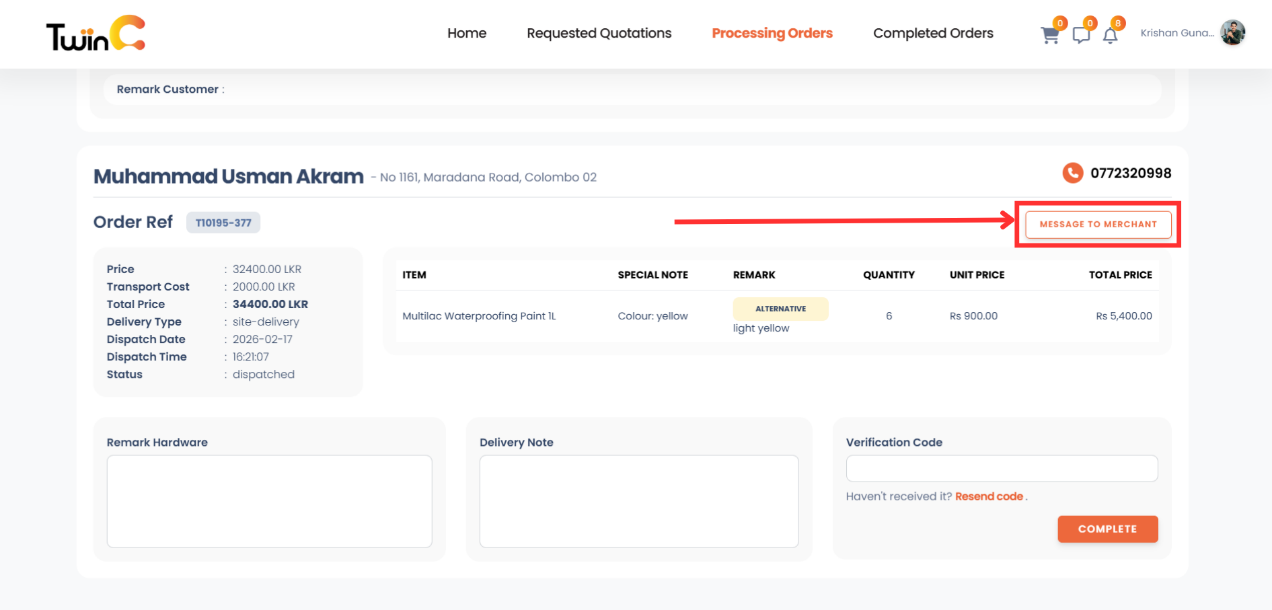Click the Message to Merchant button
The height and width of the screenshot is (610, 1272).
click(x=1097, y=224)
